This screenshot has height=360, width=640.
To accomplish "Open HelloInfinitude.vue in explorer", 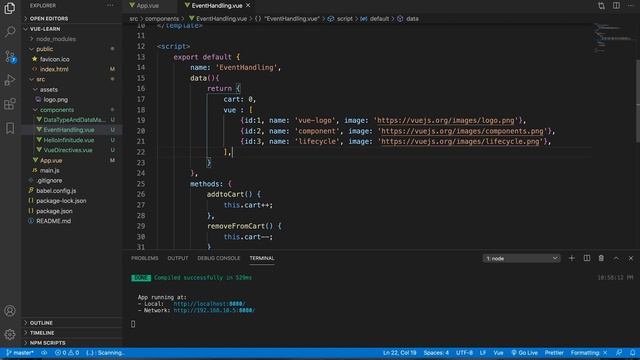I will coord(69,140).
